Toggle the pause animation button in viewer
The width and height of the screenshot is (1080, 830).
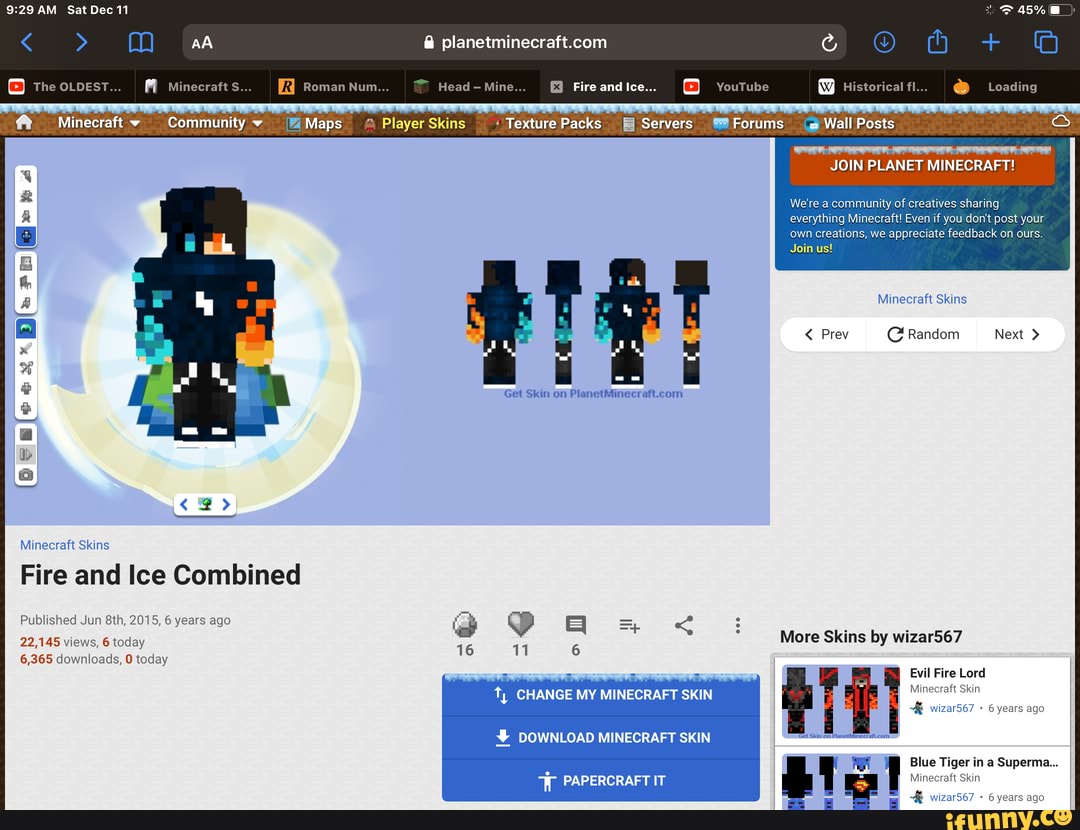(x=27, y=454)
